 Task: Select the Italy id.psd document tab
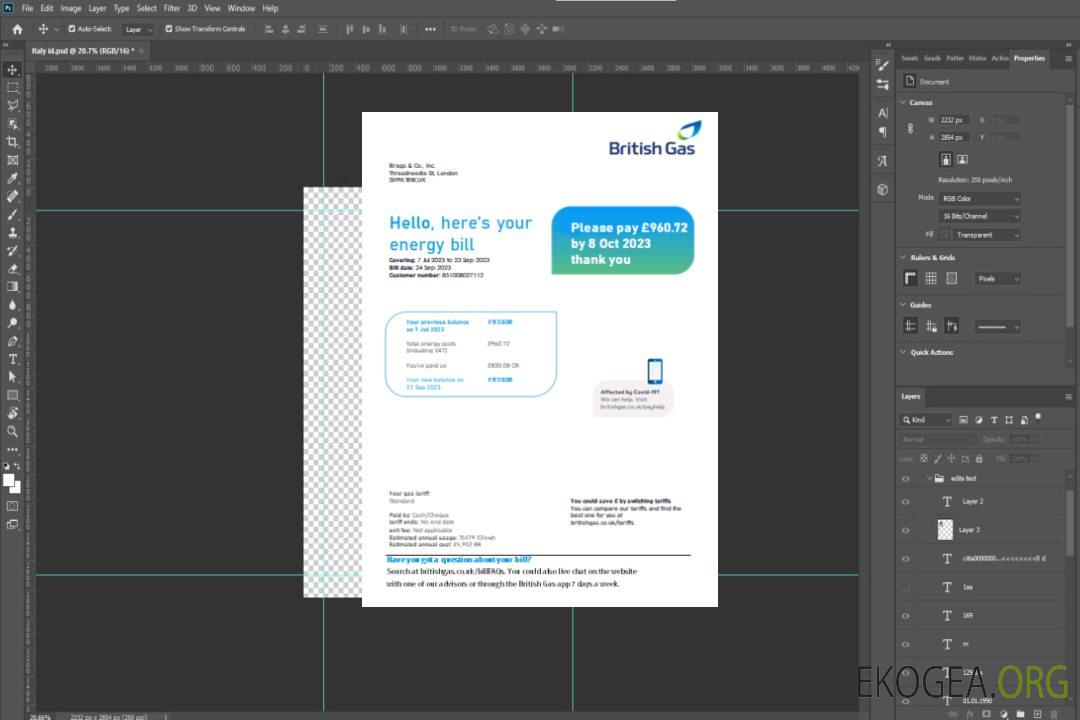[x=83, y=51]
